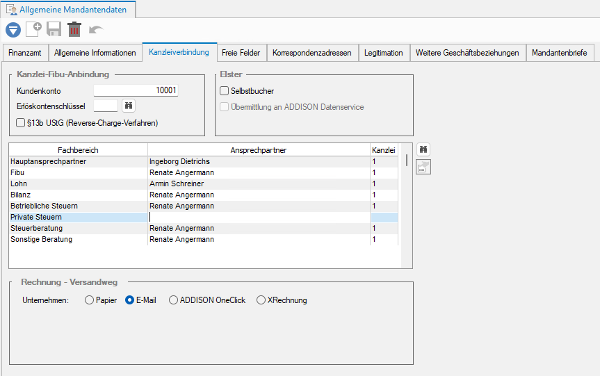
Task: Click the Kanzlei column header
Action: [x=384, y=150]
